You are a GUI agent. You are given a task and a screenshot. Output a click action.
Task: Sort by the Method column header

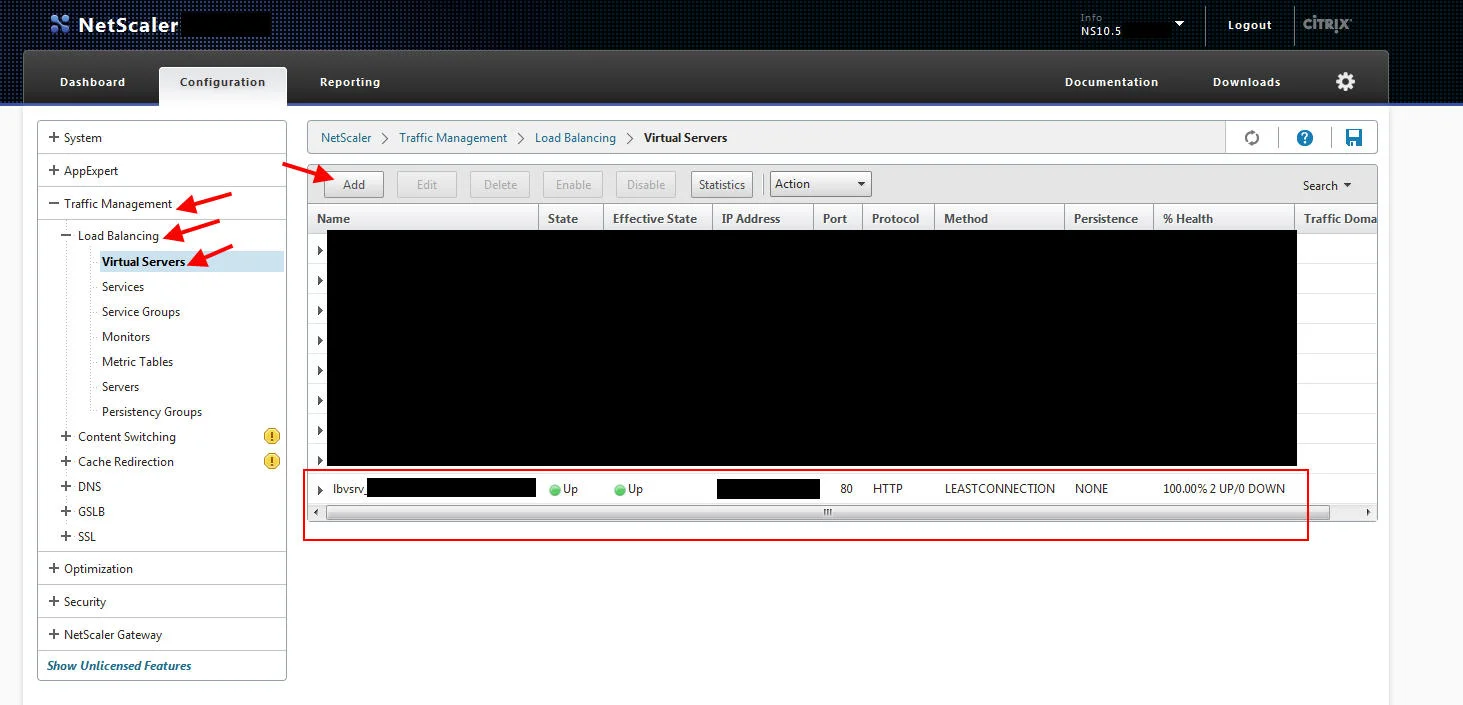(1000, 218)
